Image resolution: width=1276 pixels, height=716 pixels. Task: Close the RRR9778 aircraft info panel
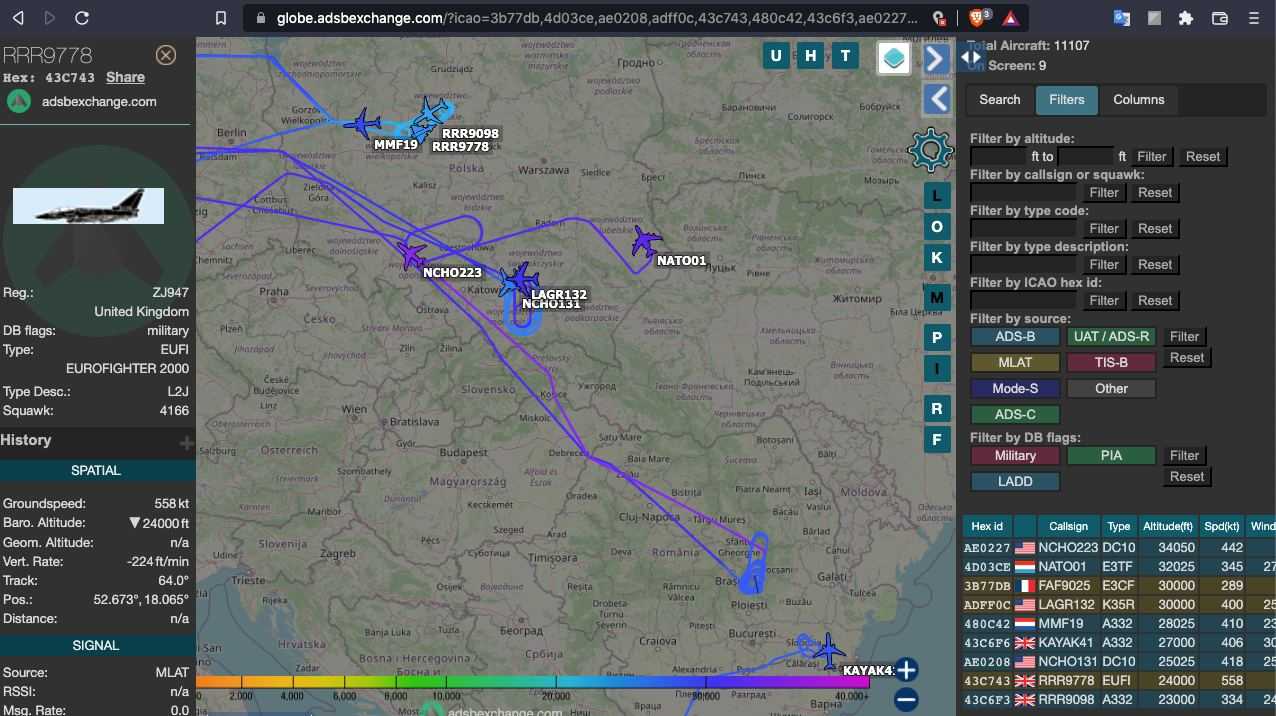tap(166, 55)
